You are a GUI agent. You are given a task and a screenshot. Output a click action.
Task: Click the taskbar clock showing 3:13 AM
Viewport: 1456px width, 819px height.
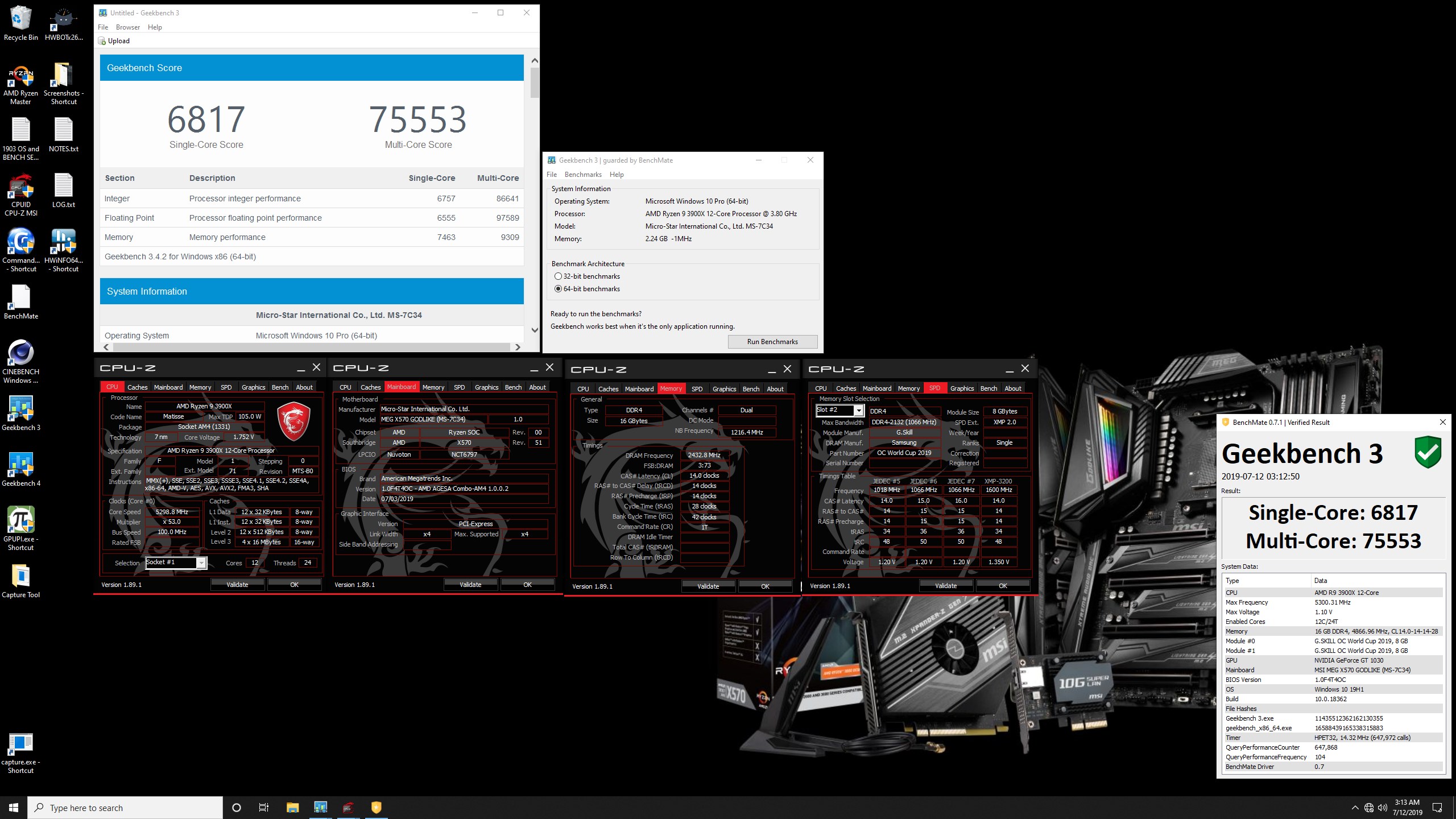1408,808
